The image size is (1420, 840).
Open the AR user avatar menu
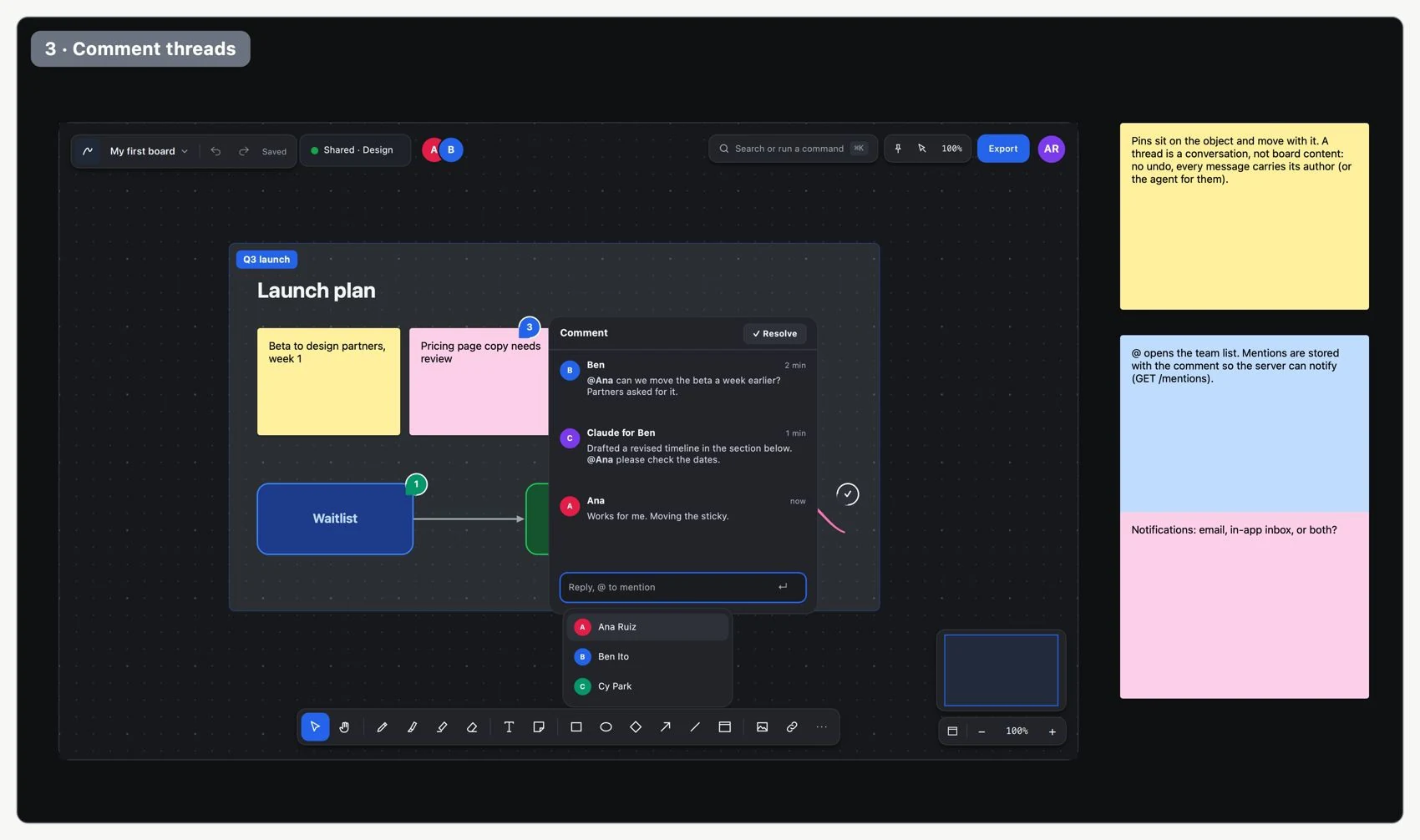pos(1052,149)
